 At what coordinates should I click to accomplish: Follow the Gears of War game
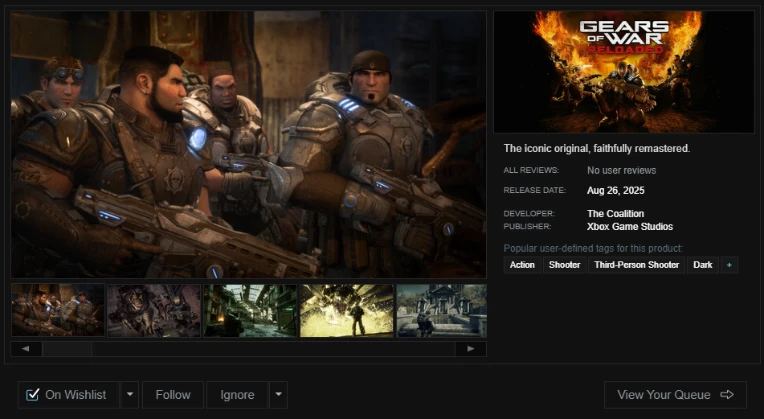pyautogui.click(x=173, y=395)
